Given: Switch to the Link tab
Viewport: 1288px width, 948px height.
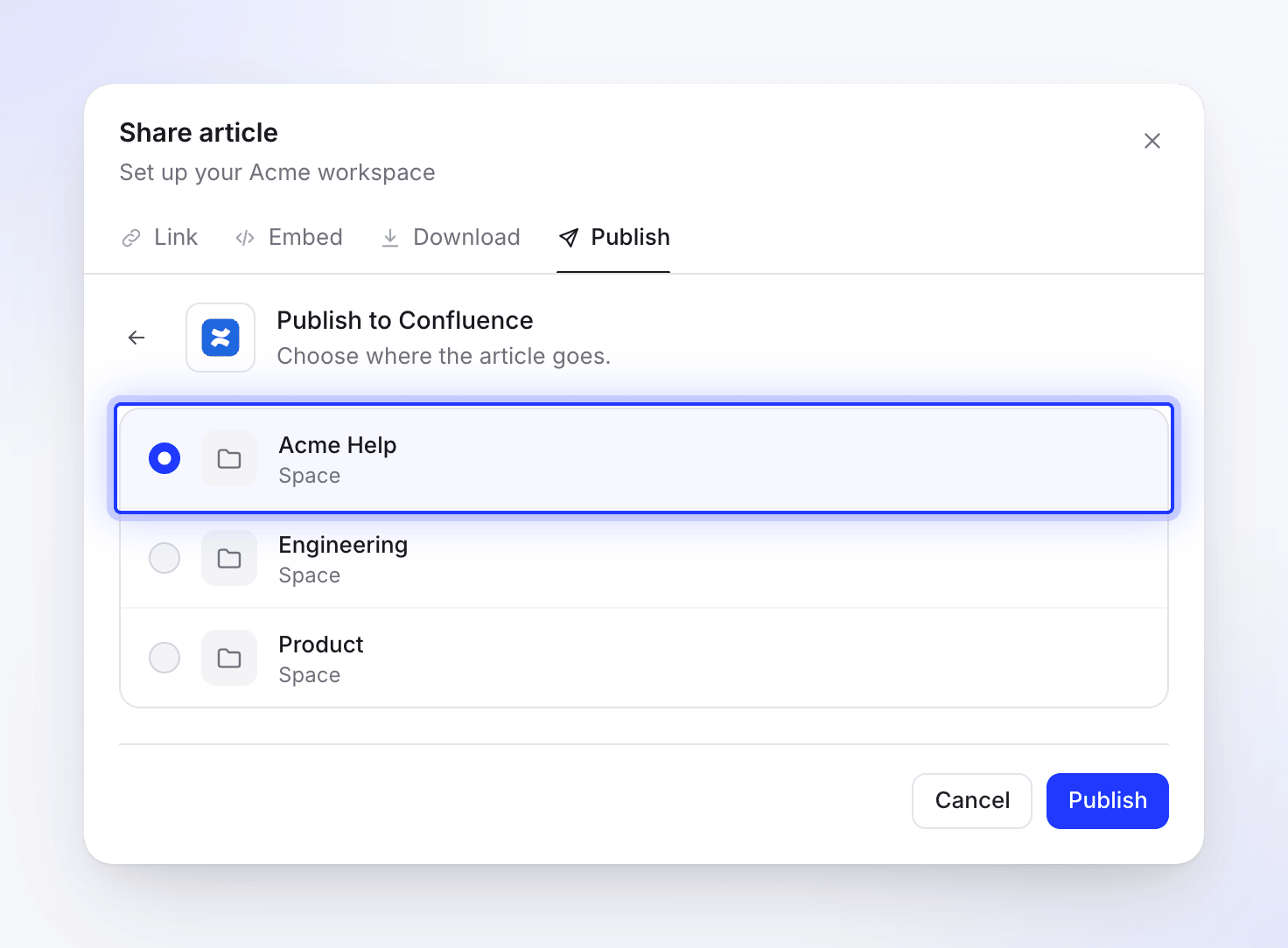Looking at the screenshot, I should point(159,238).
